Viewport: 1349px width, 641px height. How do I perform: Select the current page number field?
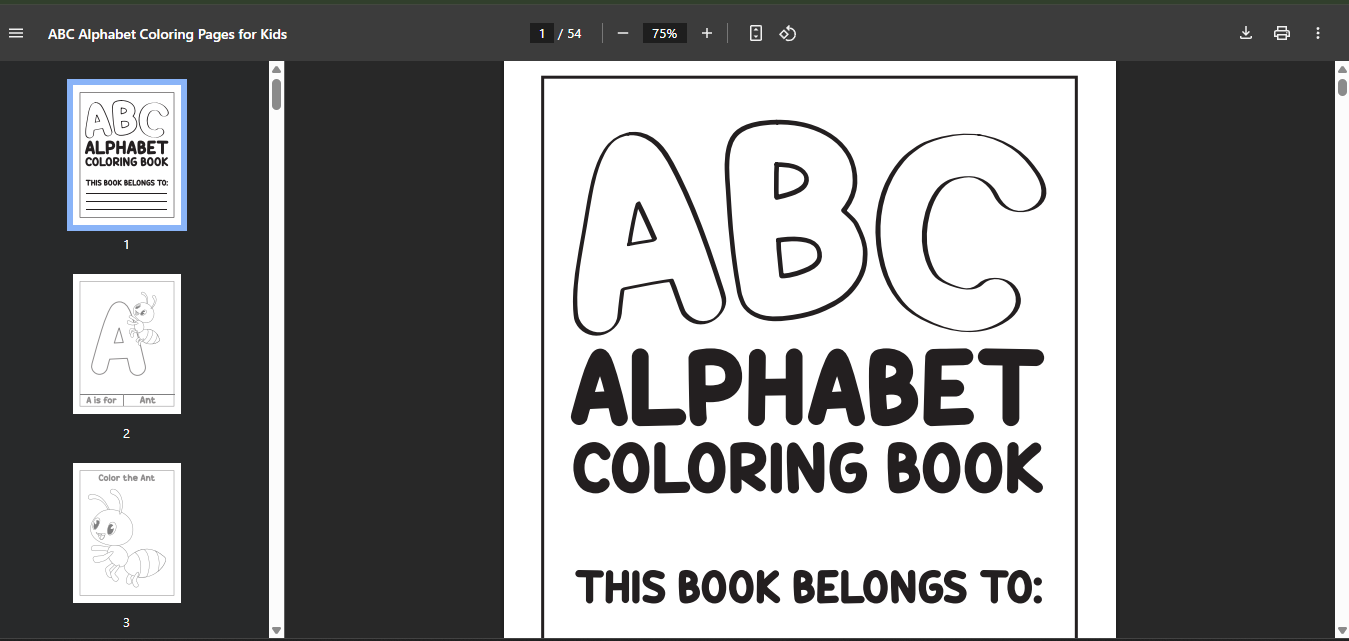(x=541, y=33)
